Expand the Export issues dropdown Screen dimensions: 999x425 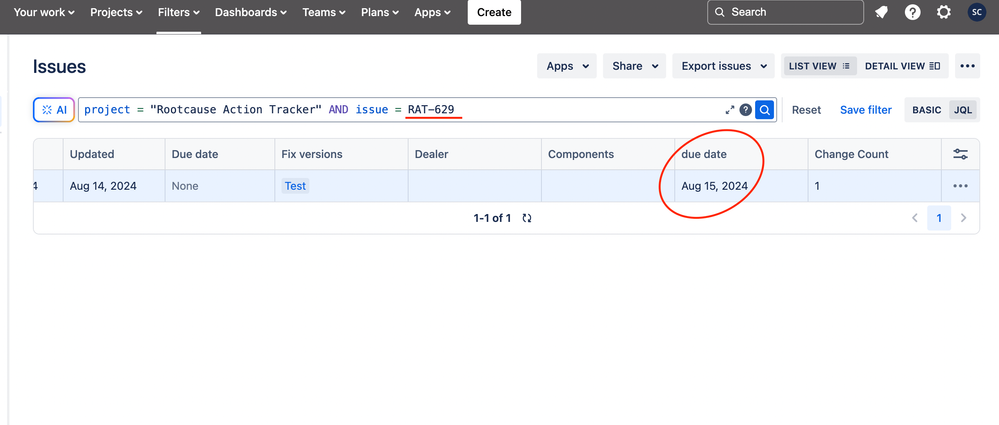pyautogui.click(x=724, y=66)
